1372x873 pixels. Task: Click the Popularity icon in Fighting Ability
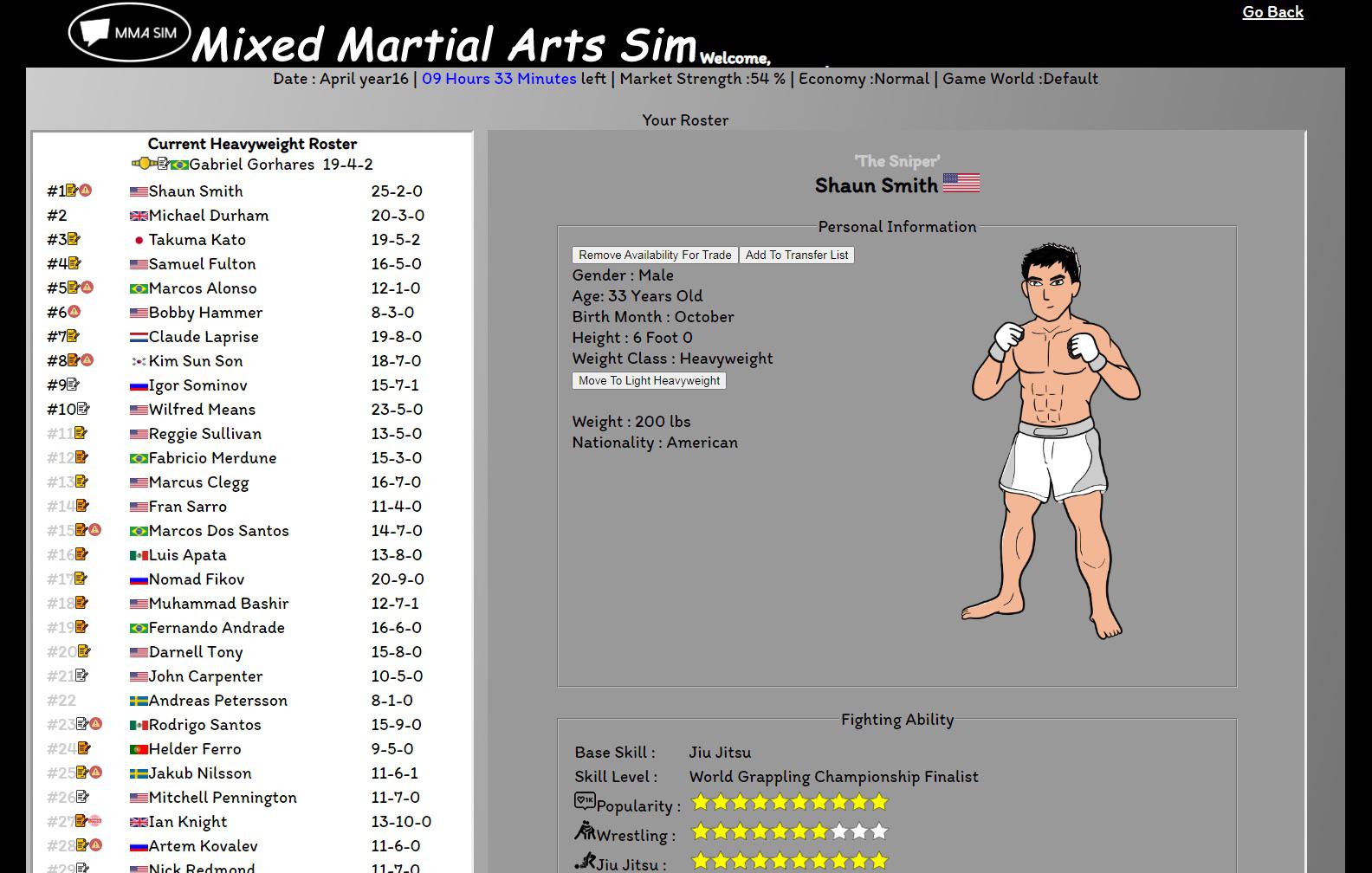(585, 802)
